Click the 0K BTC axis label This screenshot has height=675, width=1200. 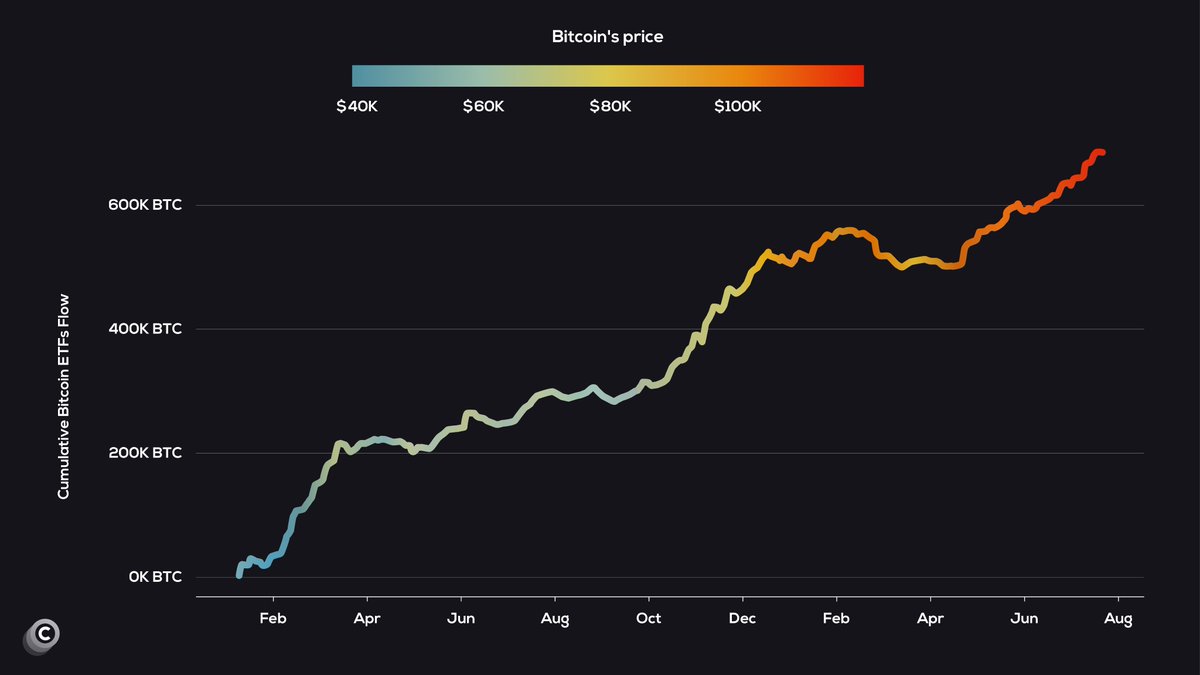tap(155, 577)
